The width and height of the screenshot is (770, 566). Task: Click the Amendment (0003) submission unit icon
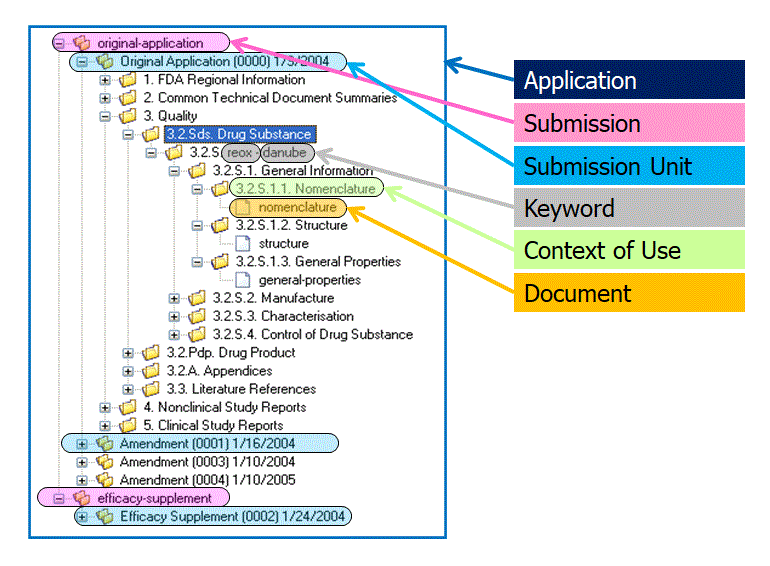[x=104, y=462]
